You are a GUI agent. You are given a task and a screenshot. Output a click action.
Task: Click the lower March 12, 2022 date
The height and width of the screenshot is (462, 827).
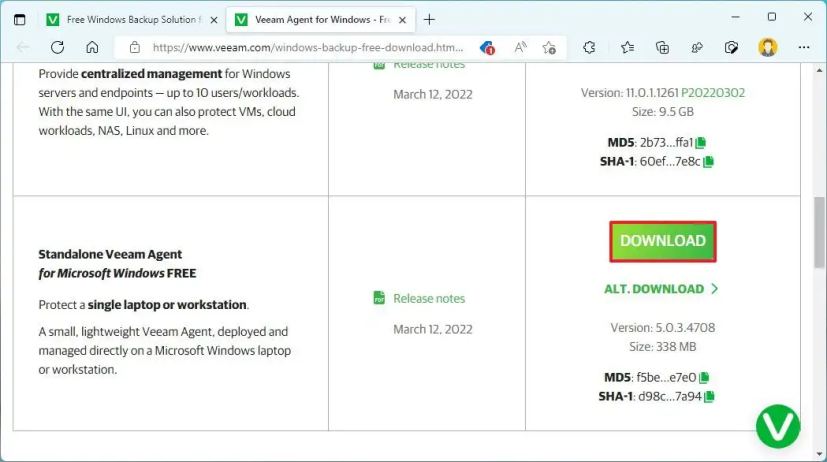pyautogui.click(x=432, y=330)
